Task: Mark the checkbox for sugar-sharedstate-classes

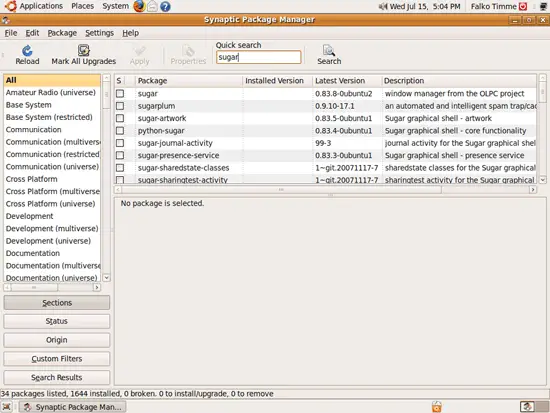Action: 120,168
